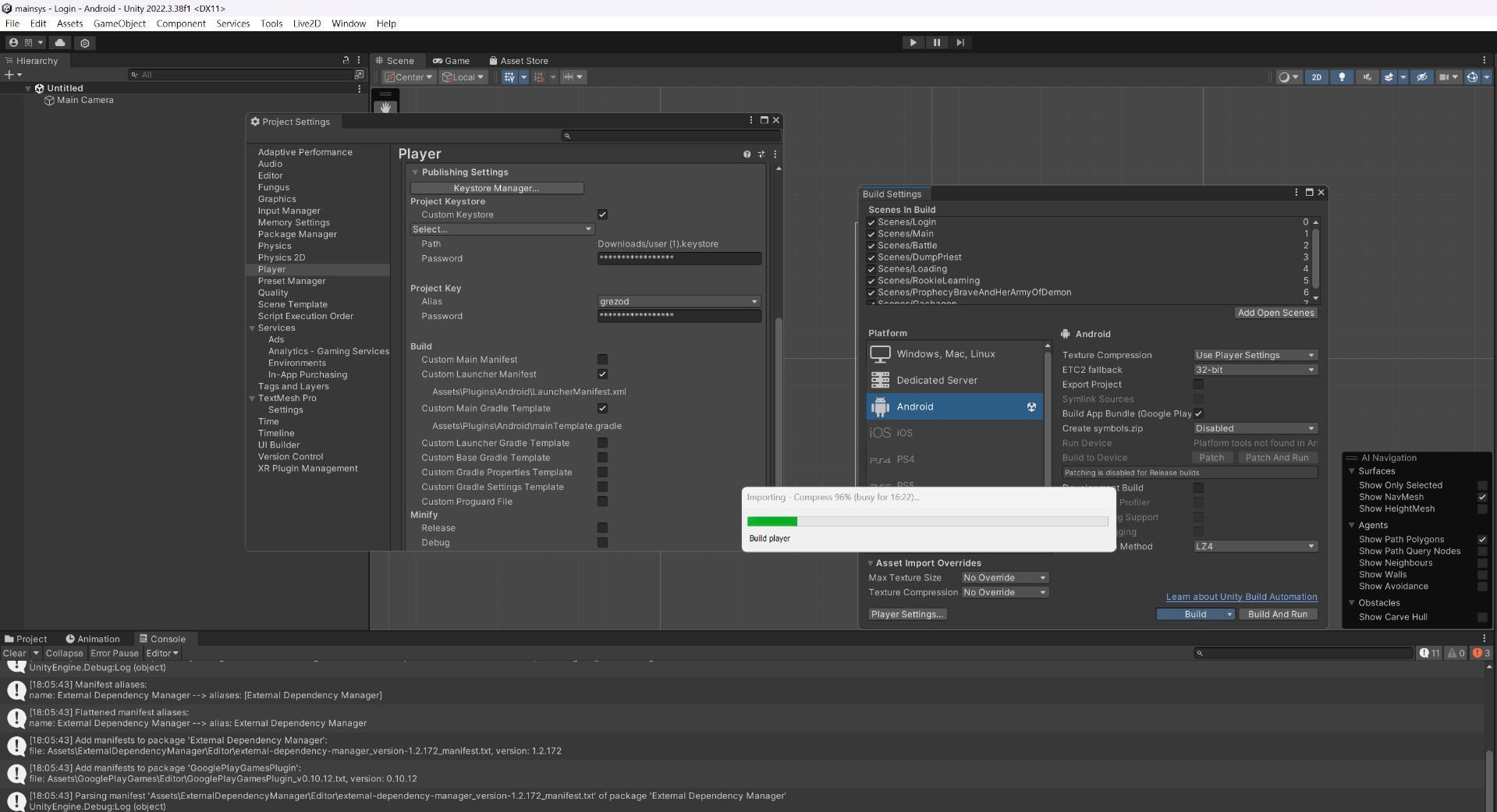Image resolution: width=1497 pixels, height=812 pixels.
Task: Open the Alias dropdown showing grezod
Action: click(678, 302)
